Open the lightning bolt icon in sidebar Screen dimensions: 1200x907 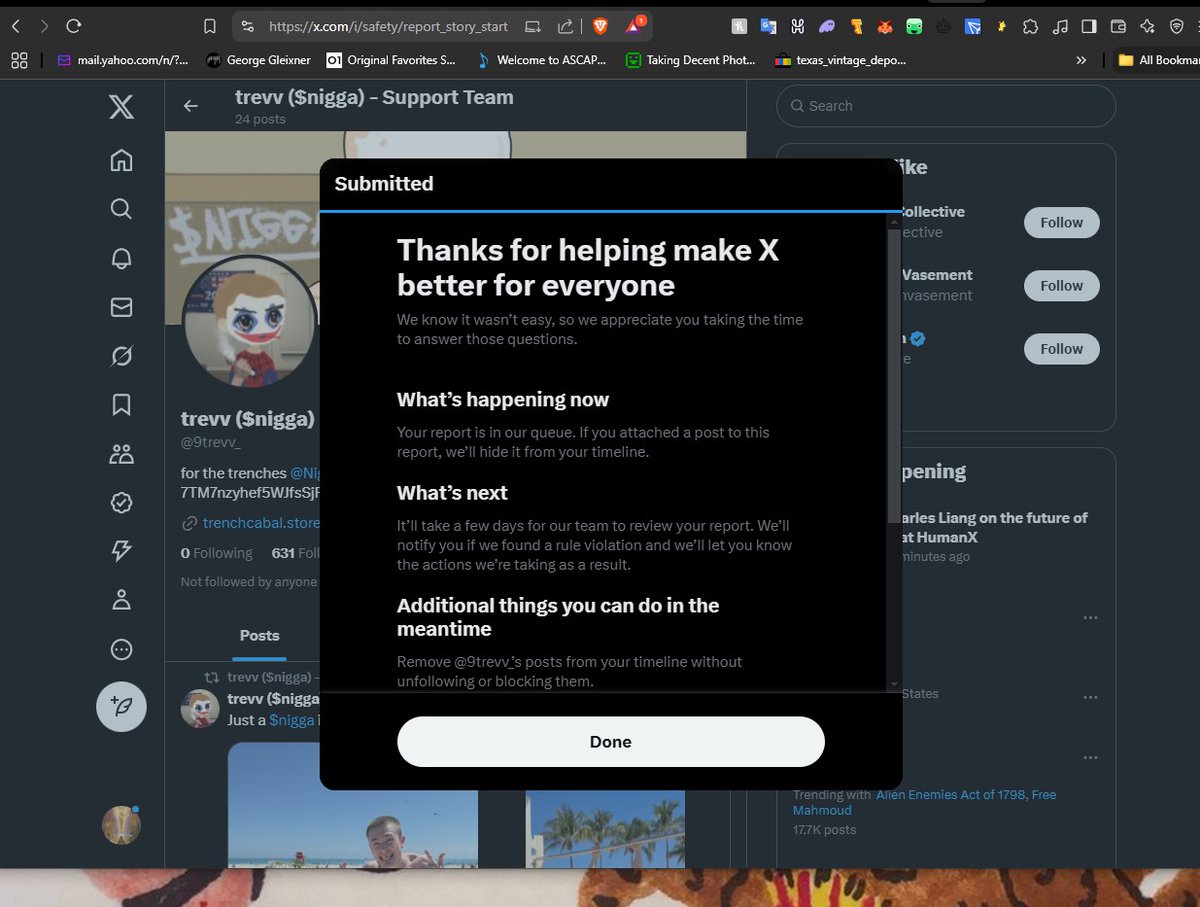(x=121, y=551)
